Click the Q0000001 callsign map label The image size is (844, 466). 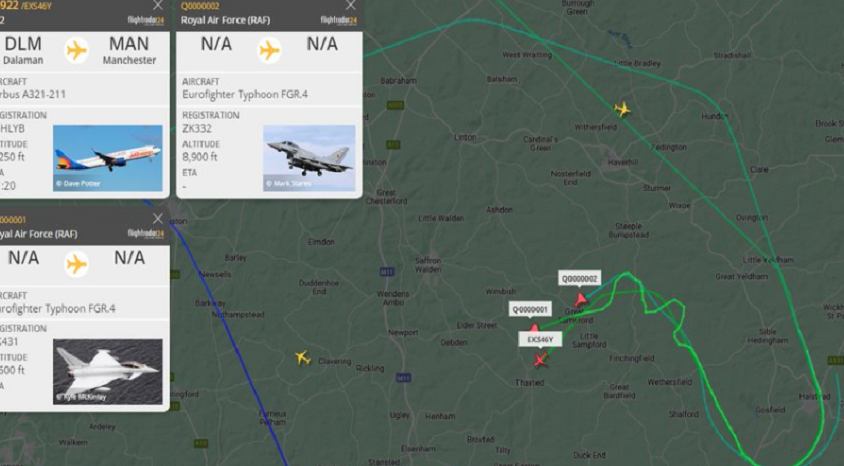pos(530,309)
